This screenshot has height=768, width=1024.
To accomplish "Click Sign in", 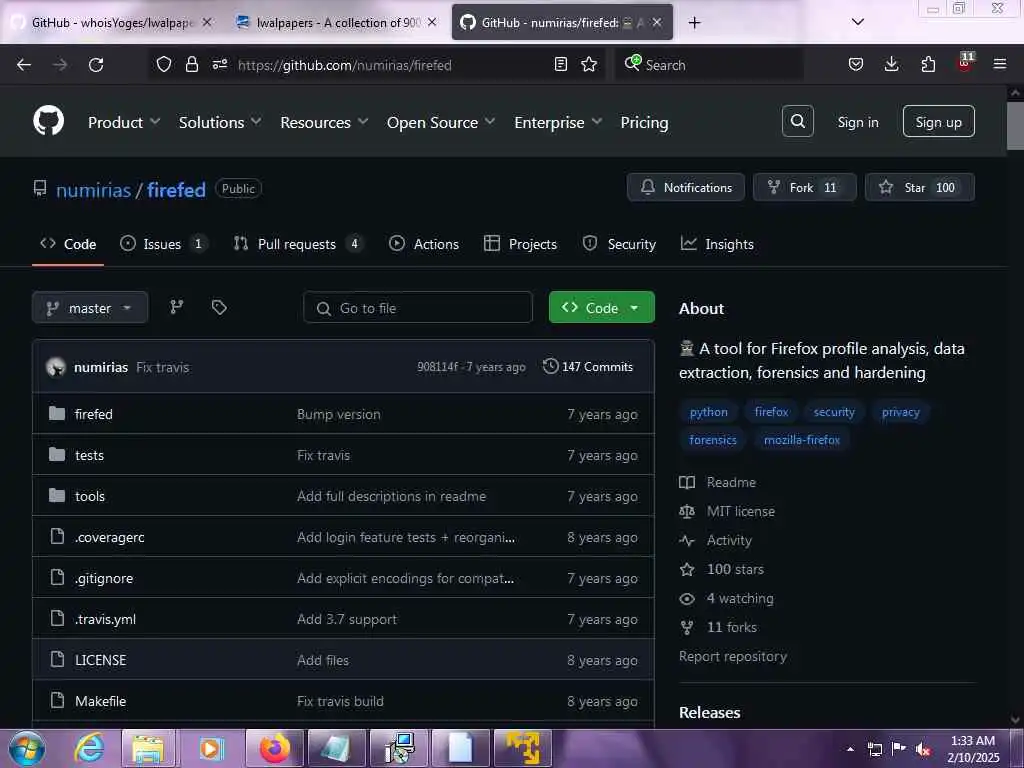I will pyautogui.click(x=857, y=122).
